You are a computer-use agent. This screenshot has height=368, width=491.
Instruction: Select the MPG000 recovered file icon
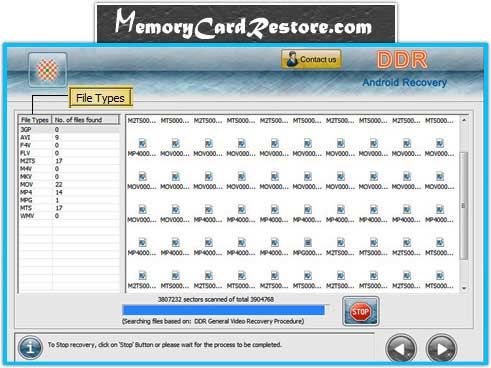307,247
